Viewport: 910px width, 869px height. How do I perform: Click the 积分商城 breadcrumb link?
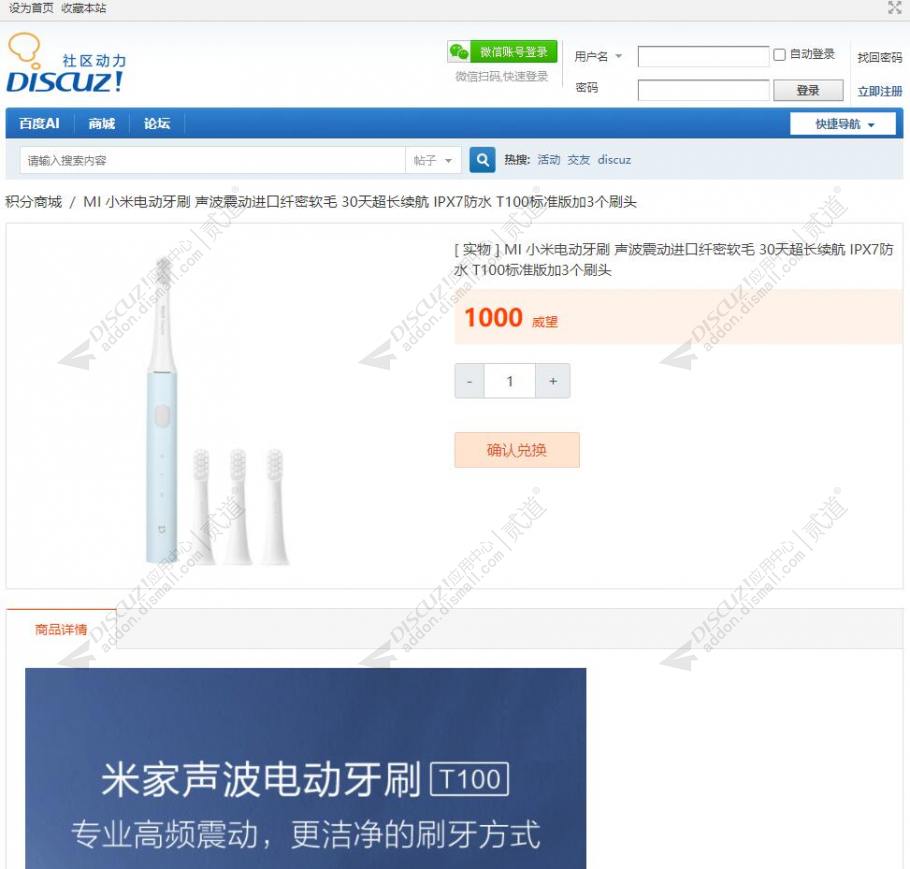tap(34, 202)
